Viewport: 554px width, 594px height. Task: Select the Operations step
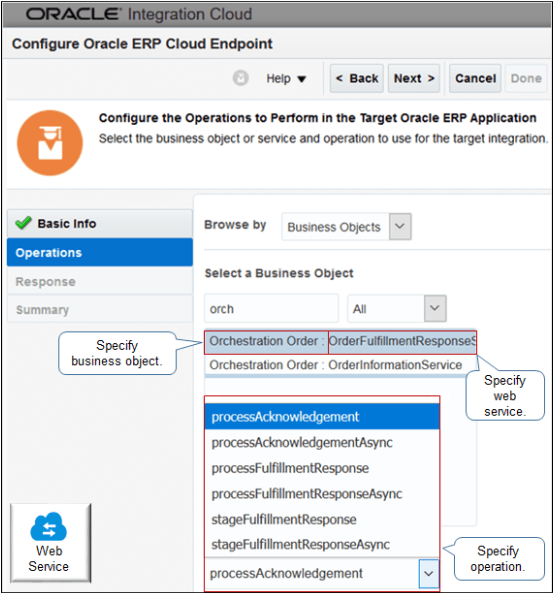[100, 252]
